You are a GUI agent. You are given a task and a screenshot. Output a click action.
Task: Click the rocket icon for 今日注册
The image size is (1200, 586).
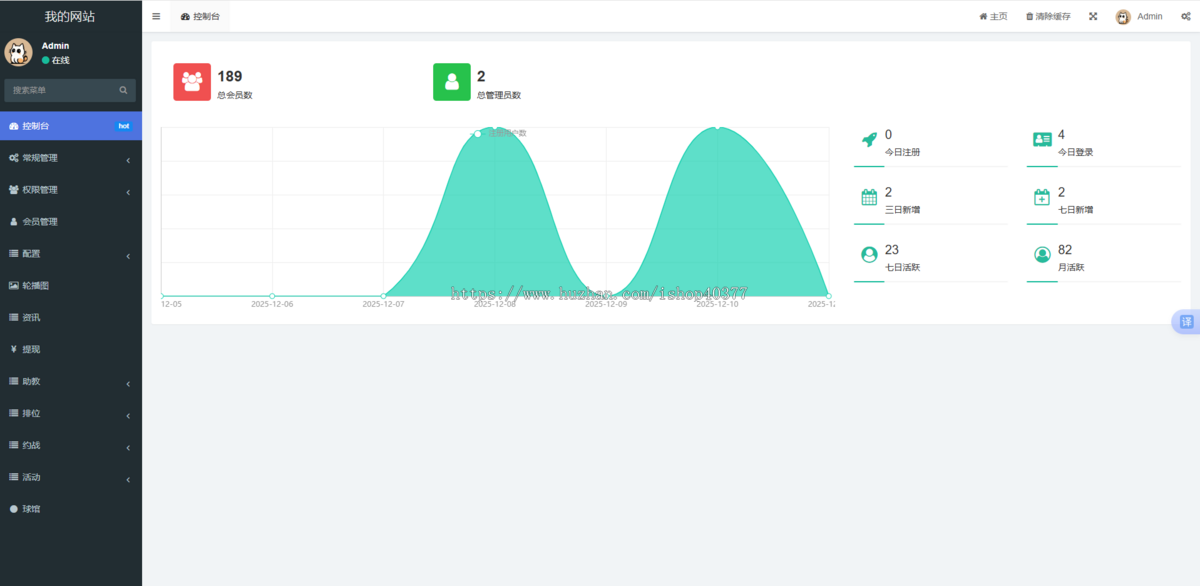869,140
